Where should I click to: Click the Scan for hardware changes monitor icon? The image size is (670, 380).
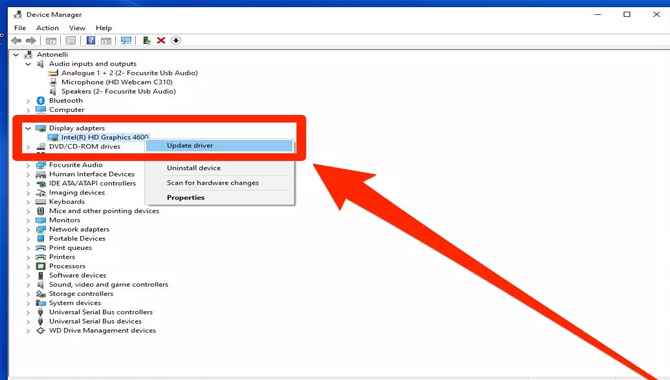[x=126, y=40]
